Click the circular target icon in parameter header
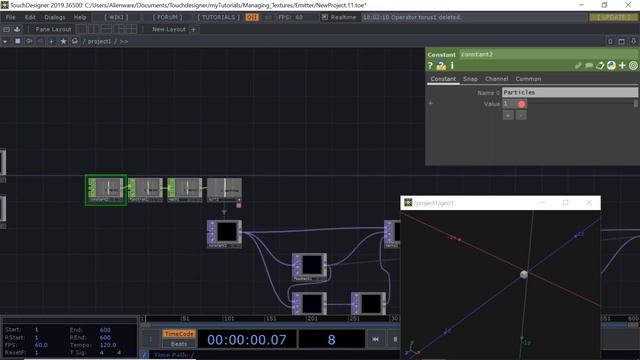 click(x=633, y=65)
